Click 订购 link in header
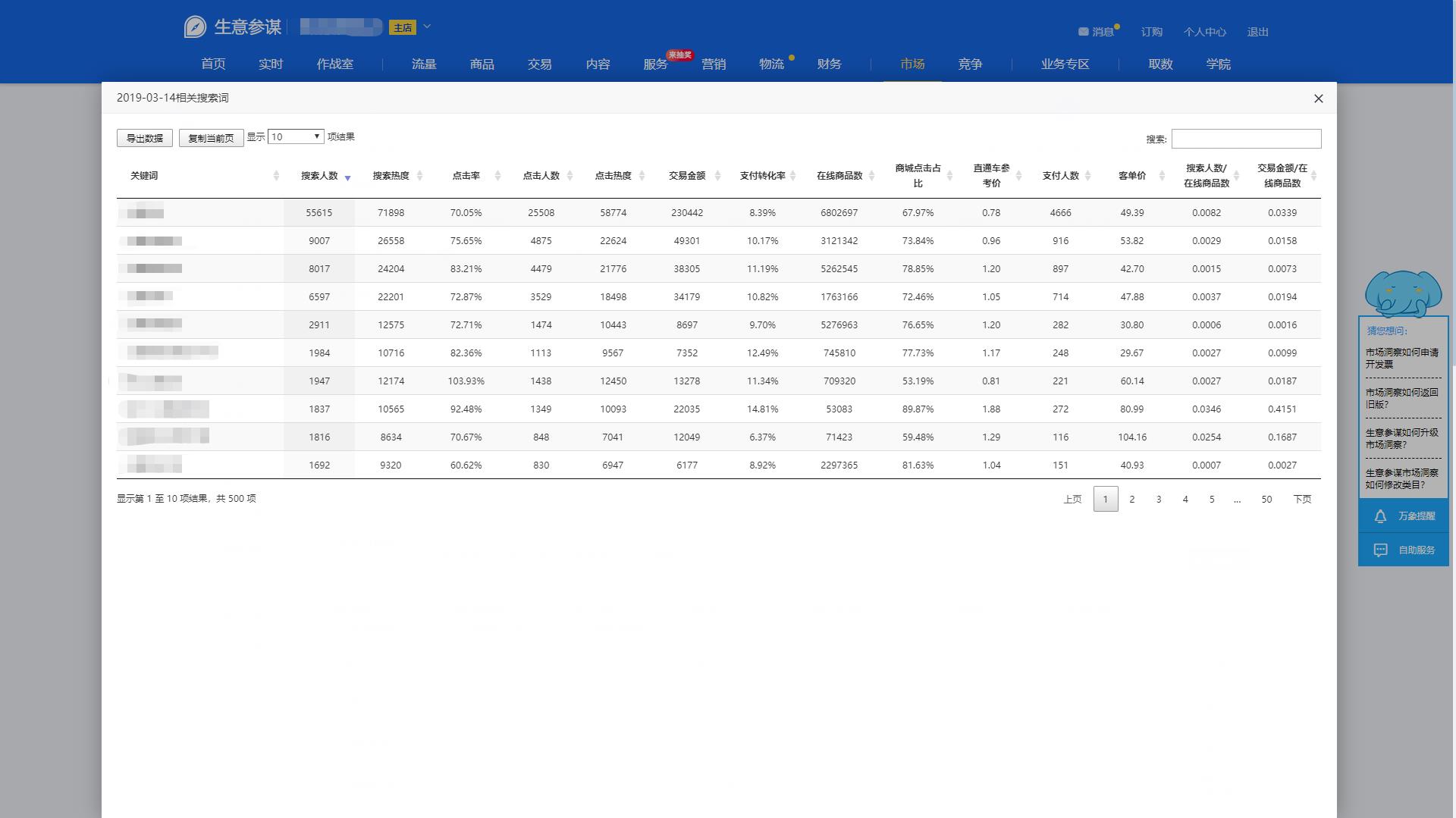The height and width of the screenshot is (818, 1456). pos(1152,32)
